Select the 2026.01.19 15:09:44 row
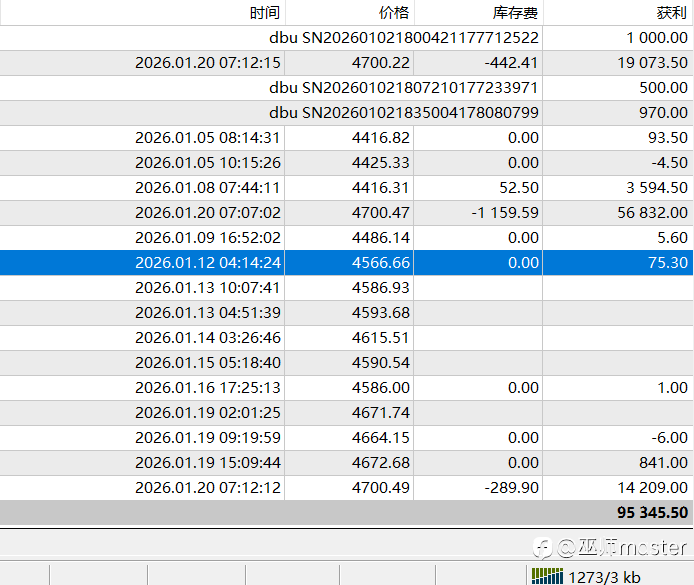Viewport: 694px width, 585px height. 347,463
